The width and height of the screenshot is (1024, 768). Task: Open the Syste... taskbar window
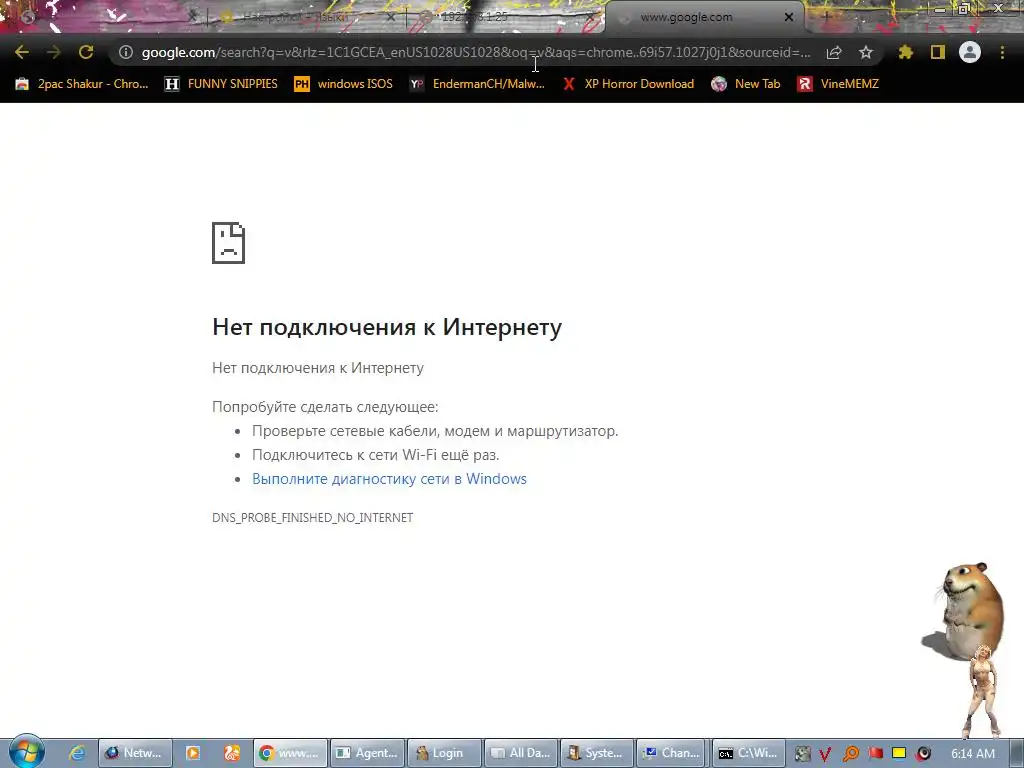pos(598,753)
